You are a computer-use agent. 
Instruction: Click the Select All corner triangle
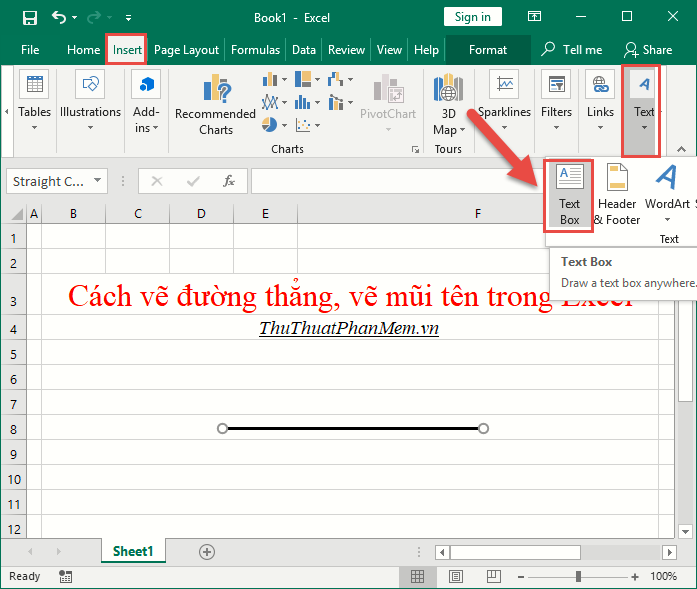17,214
